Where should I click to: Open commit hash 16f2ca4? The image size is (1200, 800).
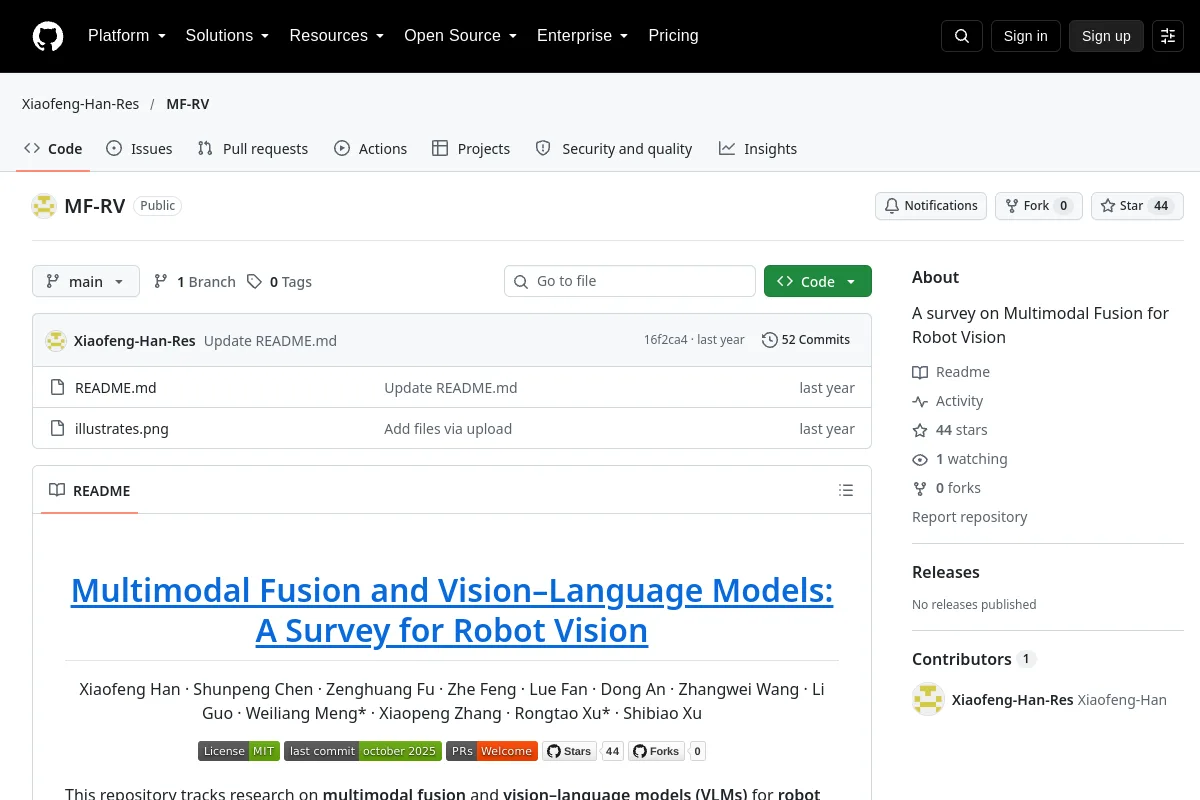pyautogui.click(x=666, y=340)
